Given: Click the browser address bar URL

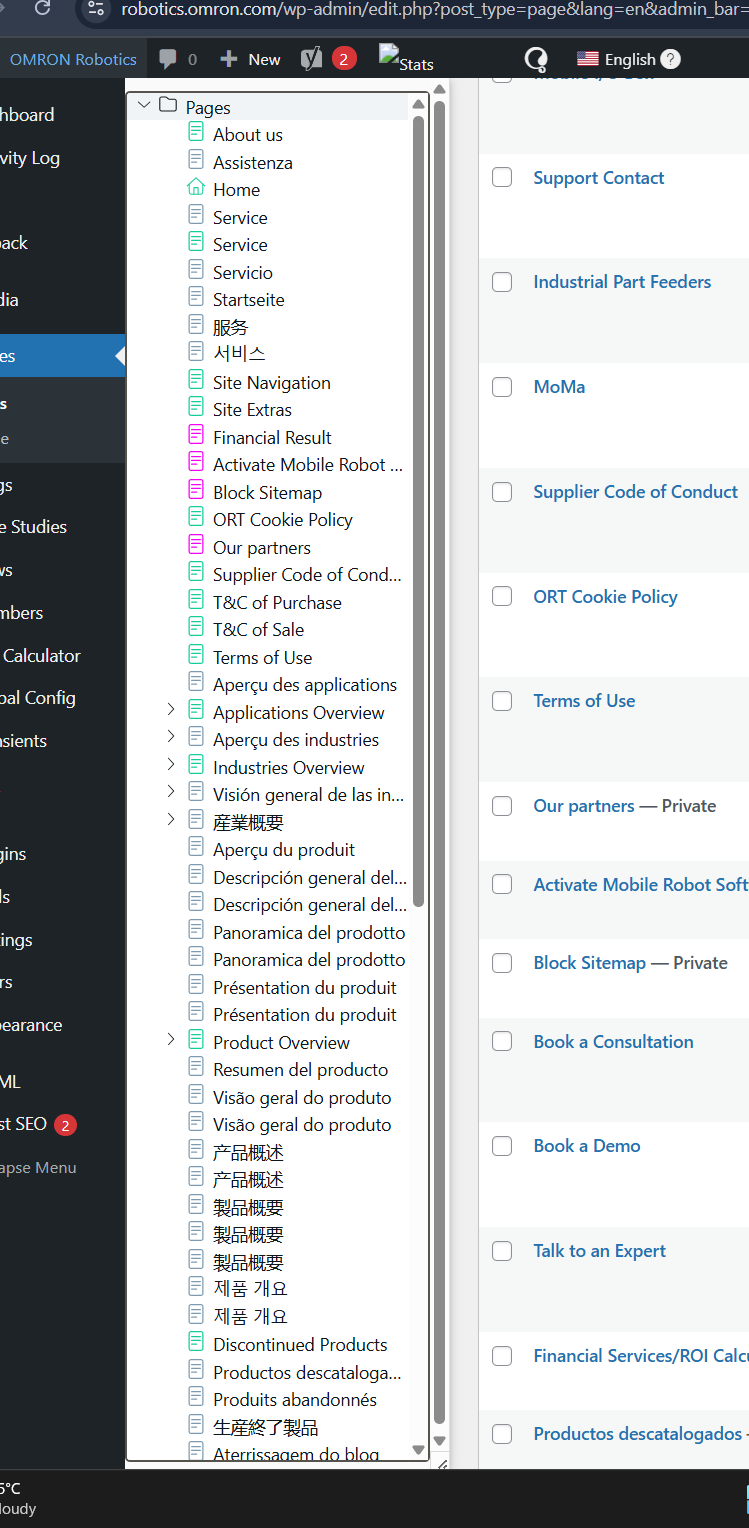Looking at the screenshot, I should [435, 10].
